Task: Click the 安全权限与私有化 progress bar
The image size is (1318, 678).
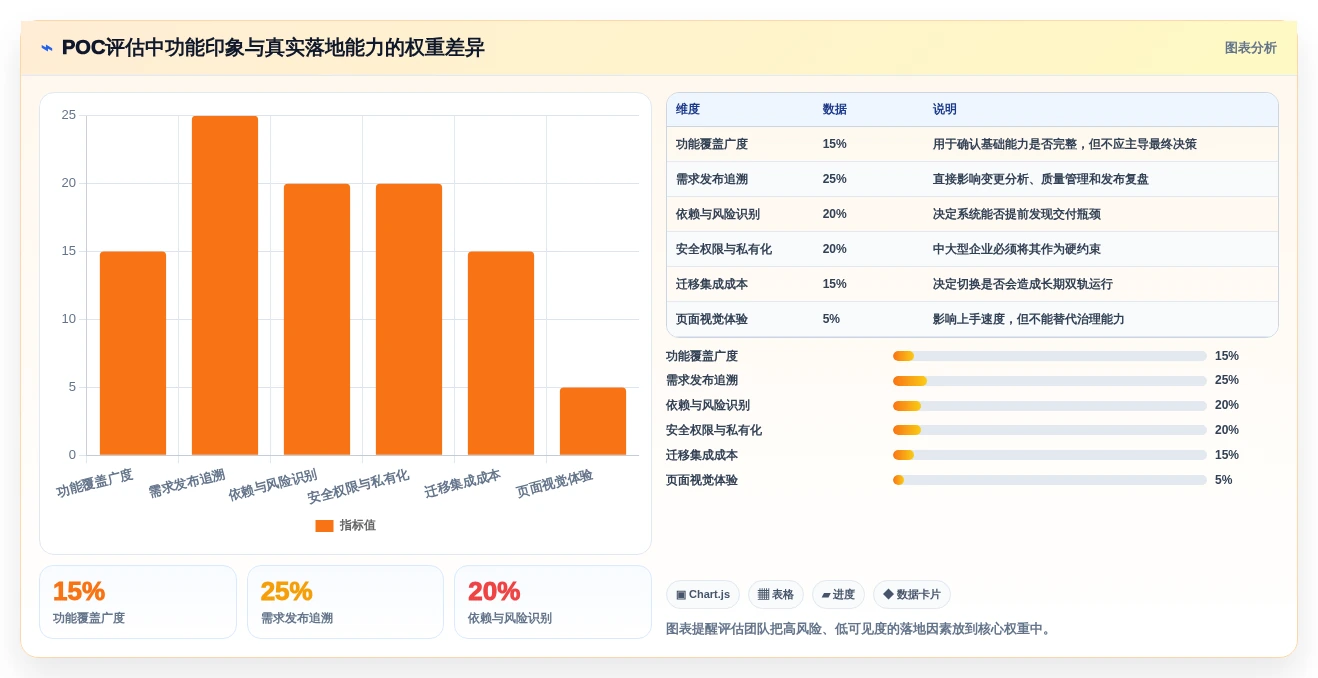Action: pyautogui.click(x=1050, y=430)
